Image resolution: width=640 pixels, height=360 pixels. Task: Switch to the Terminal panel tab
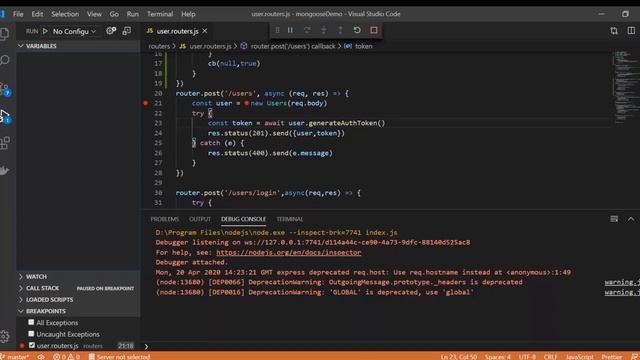pos(290,219)
